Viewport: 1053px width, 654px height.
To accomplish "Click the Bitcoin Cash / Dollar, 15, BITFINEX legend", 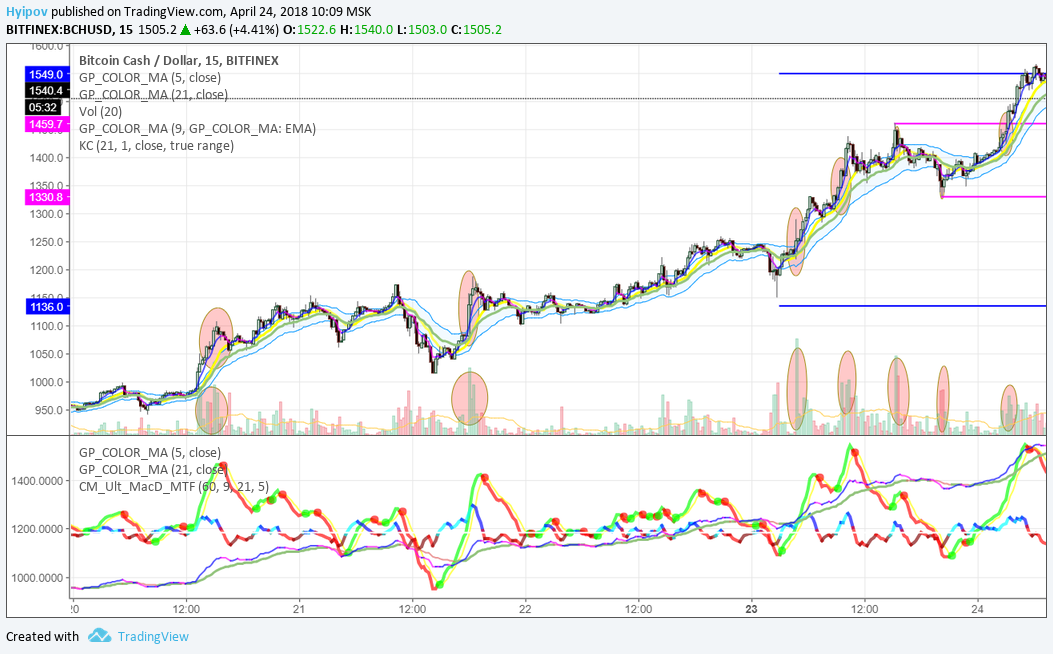I will click(x=179, y=60).
